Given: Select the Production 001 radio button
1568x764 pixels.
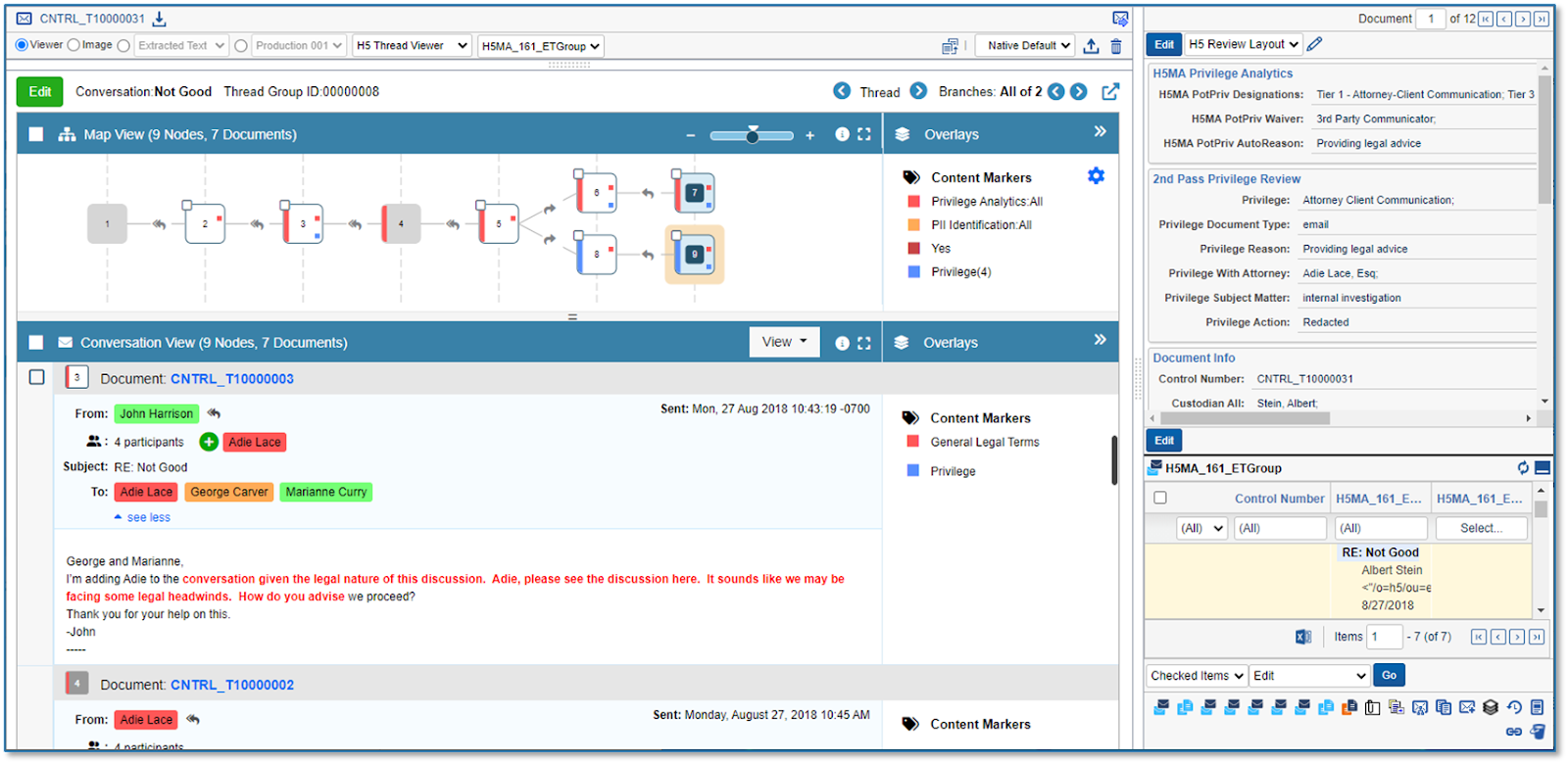Looking at the screenshot, I should click(x=241, y=46).
